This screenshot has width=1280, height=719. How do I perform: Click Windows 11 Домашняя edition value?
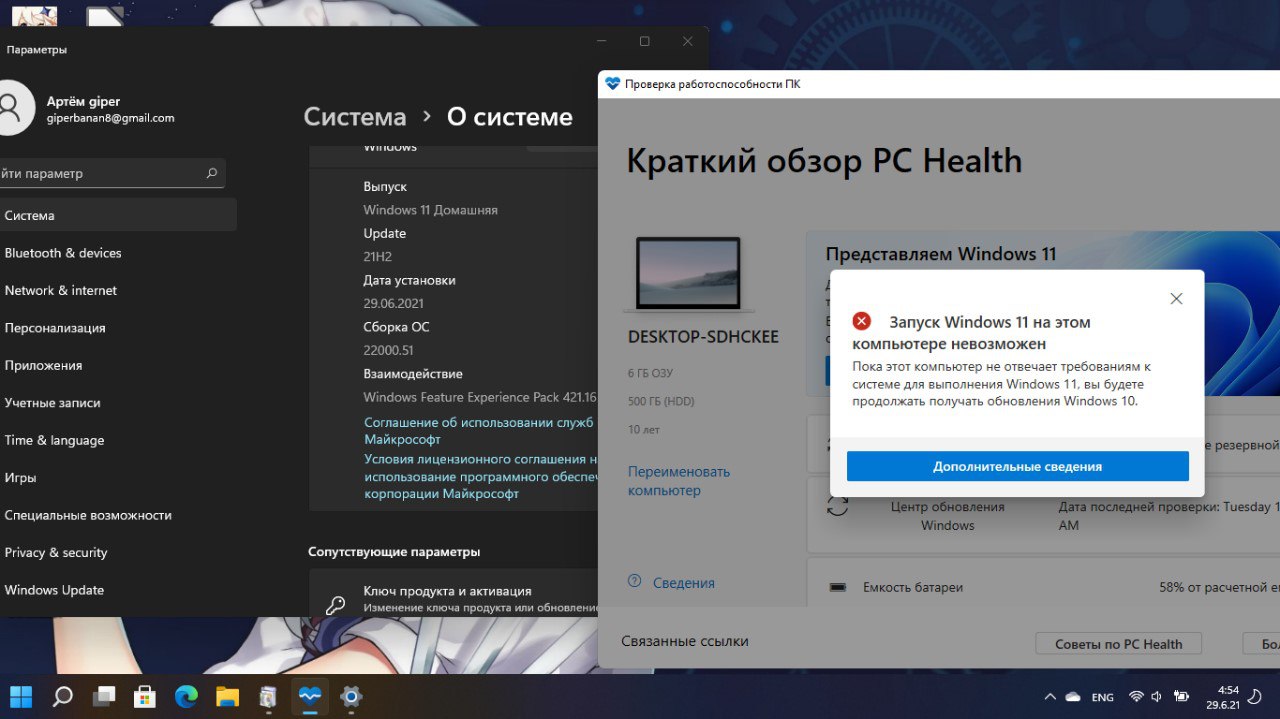[x=430, y=210]
